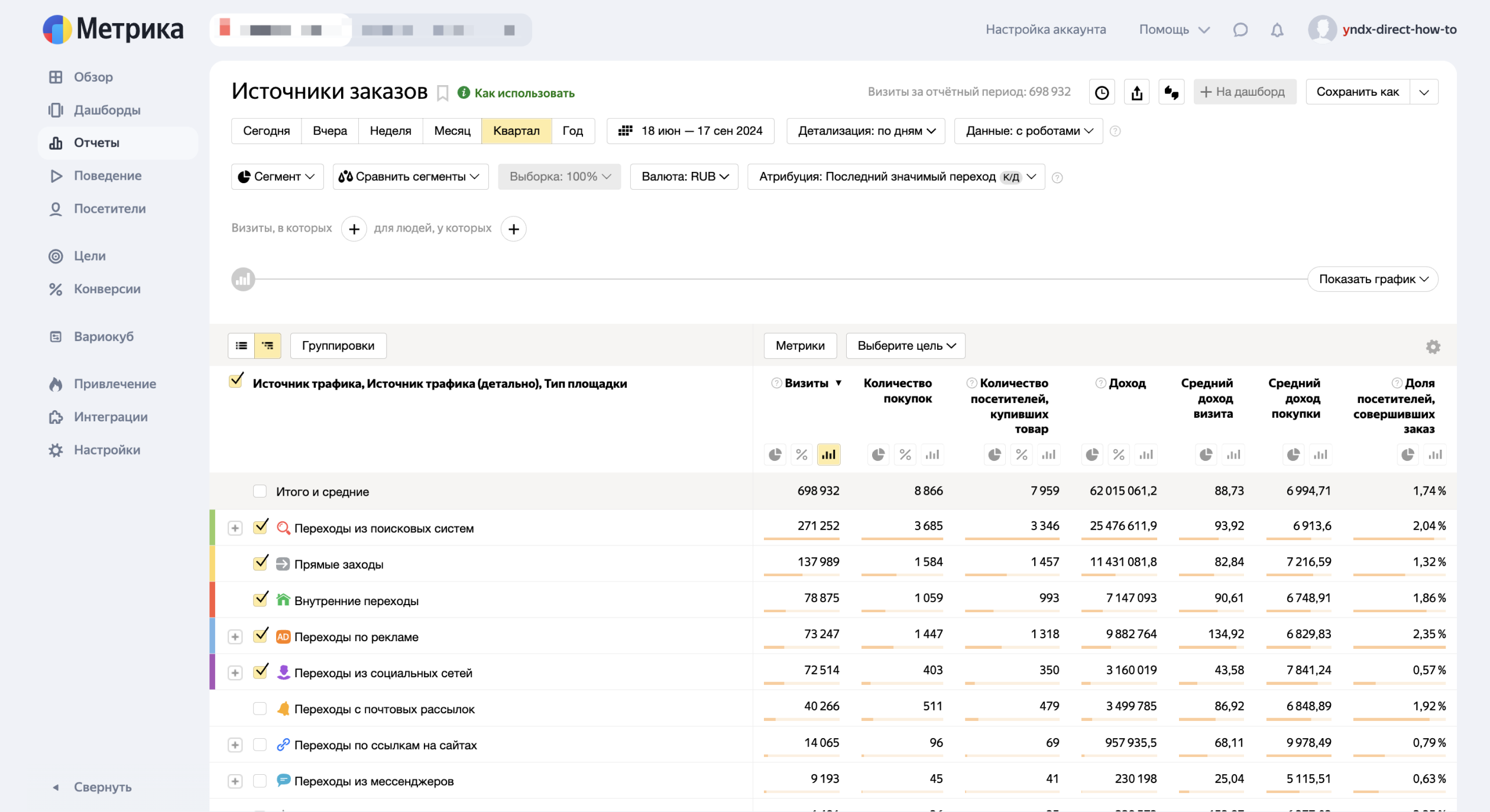Select pie chart view under Визиты column

click(x=775, y=454)
